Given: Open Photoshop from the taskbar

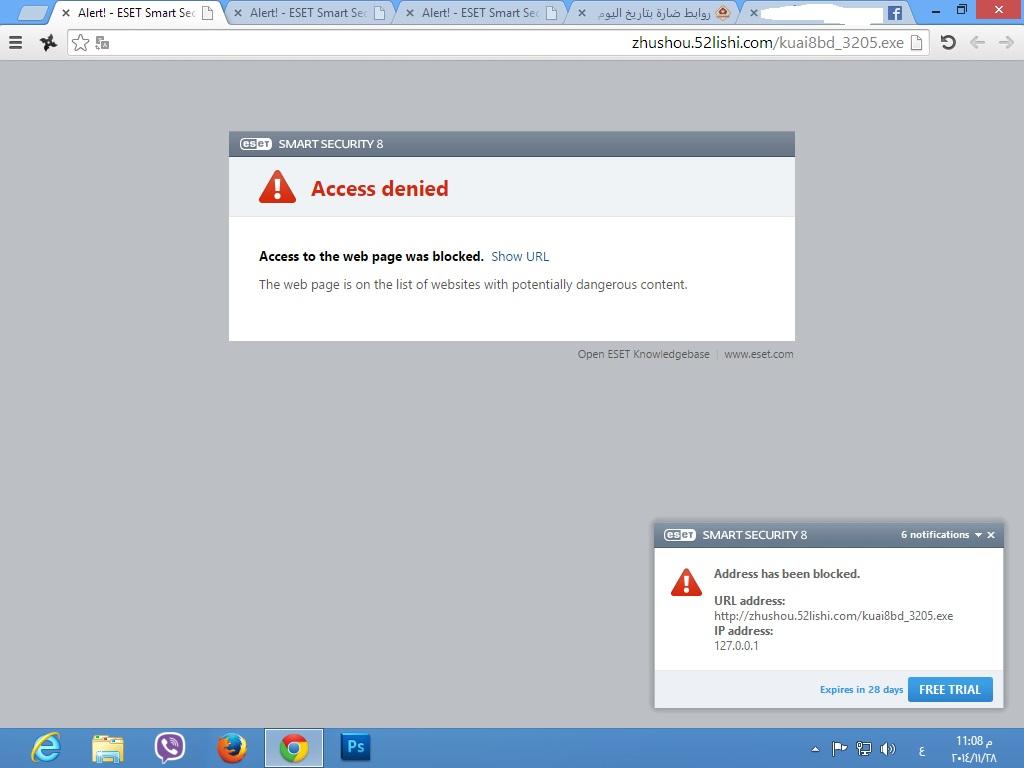Looking at the screenshot, I should tap(356, 747).
